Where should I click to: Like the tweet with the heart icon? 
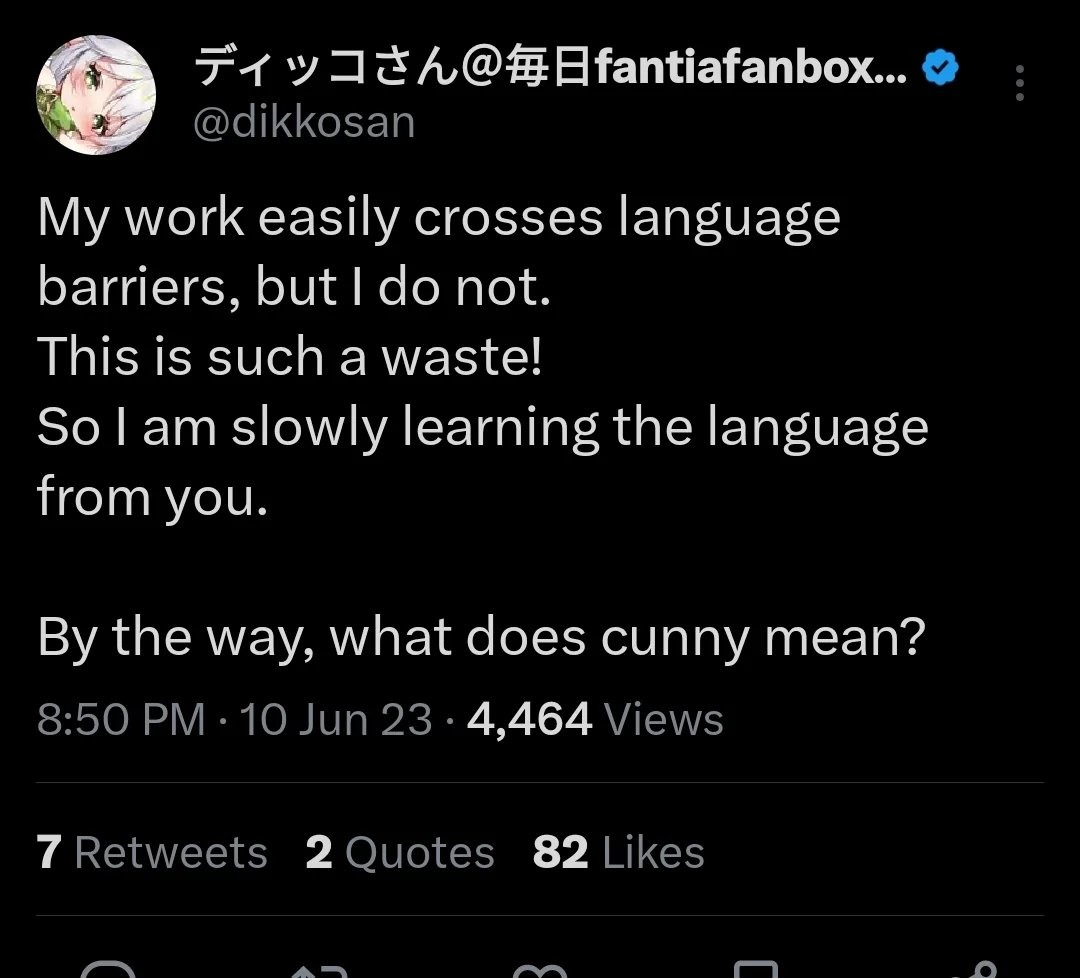point(540,970)
